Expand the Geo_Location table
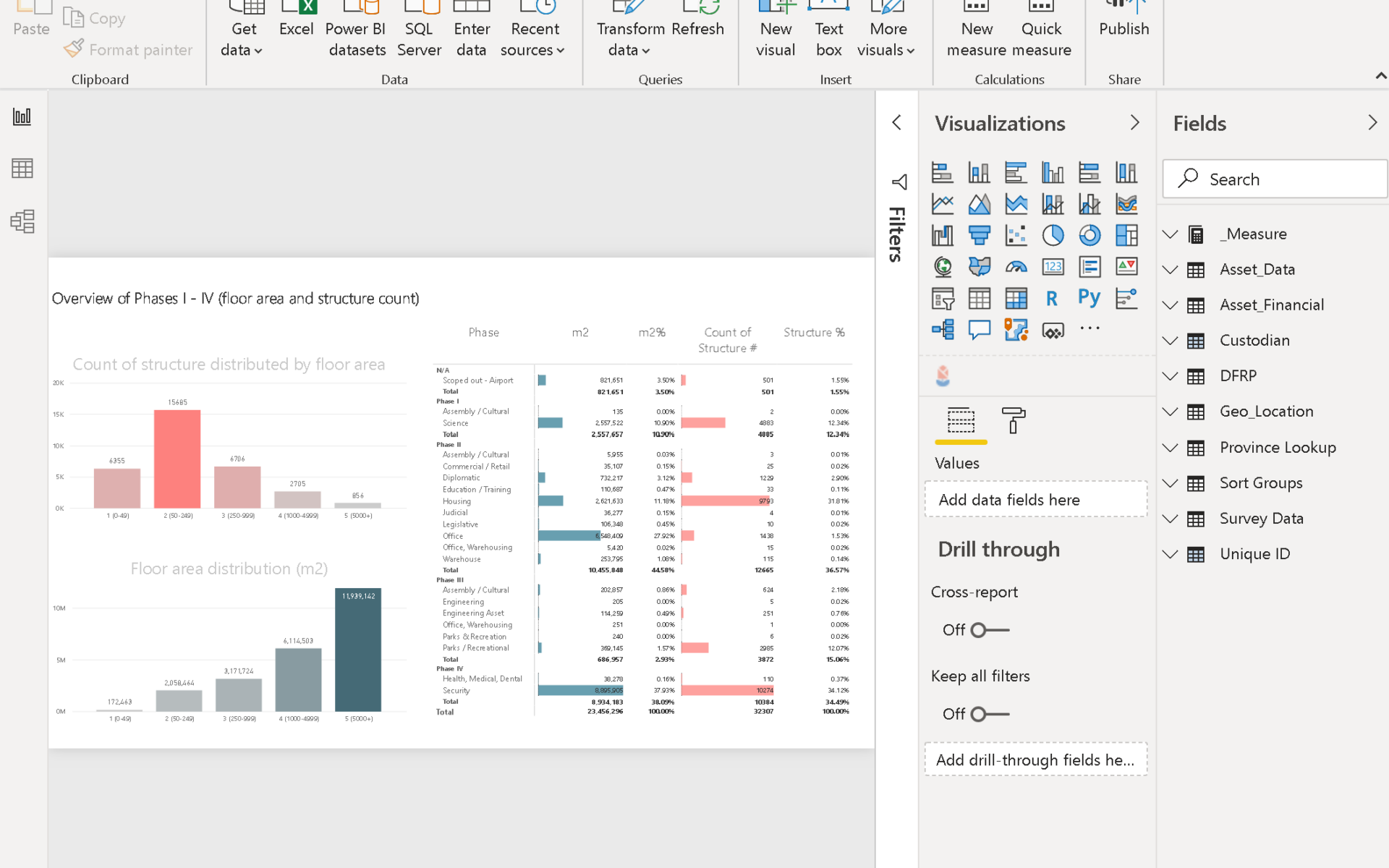This screenshot has height=868, width=1389. click(1170, 412)
